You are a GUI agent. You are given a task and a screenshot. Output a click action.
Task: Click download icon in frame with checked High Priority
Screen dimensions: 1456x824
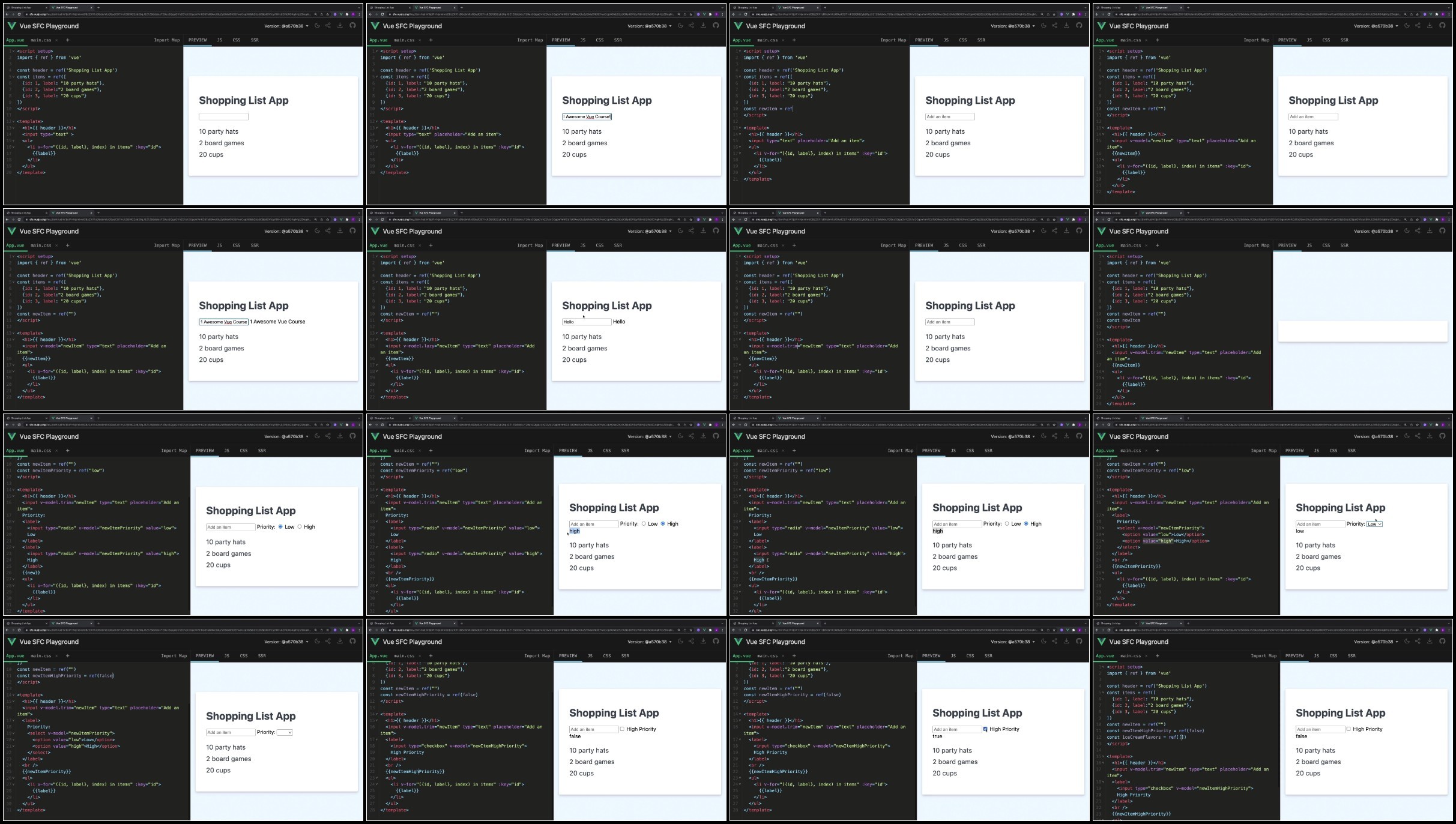coord(1066,642)
